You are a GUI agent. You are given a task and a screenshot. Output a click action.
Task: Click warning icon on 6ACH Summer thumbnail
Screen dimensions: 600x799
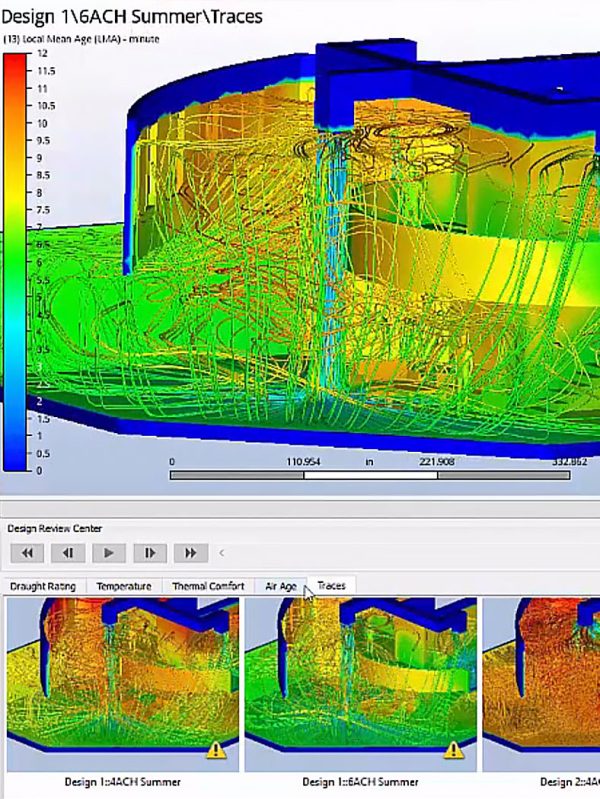coord(455,749)
